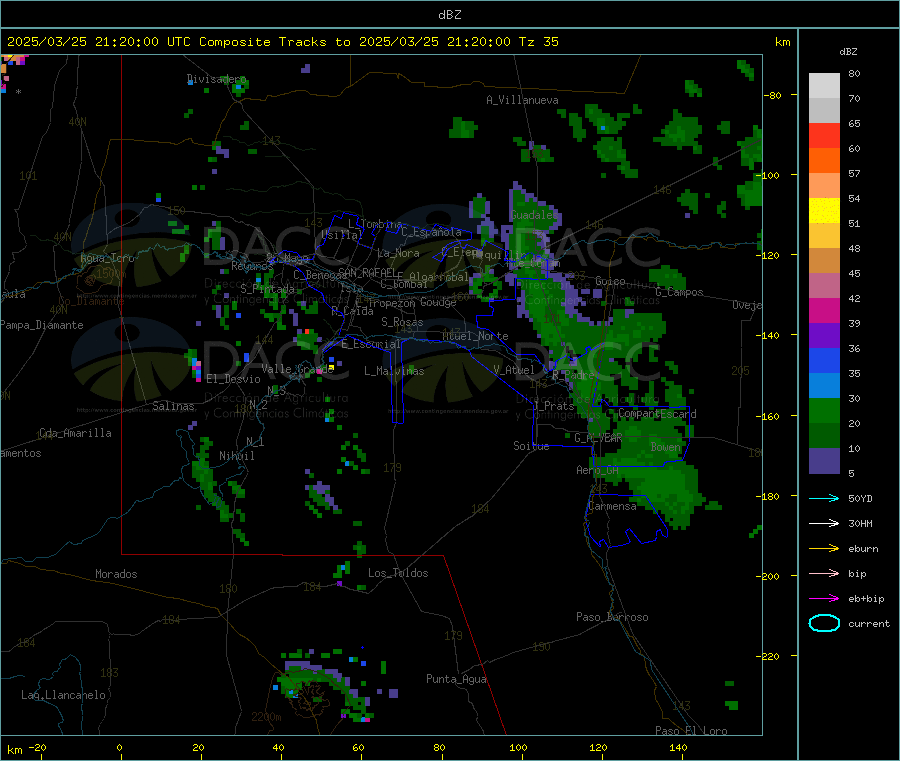This screenshot has height=761, width=900.
Task: Click the El_Desvio map label
Action: click(x=233, y=379)
